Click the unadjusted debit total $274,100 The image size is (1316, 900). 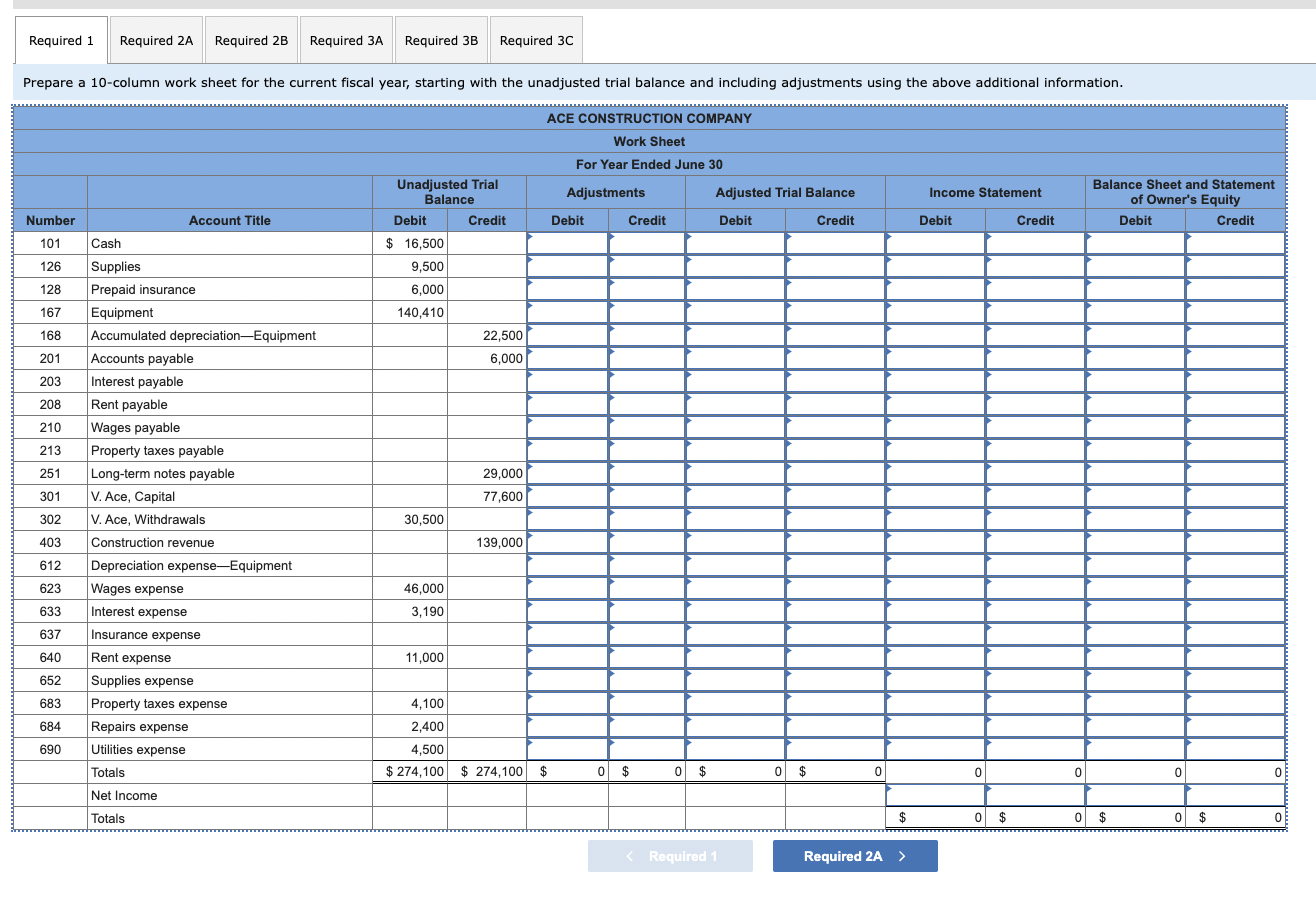coord(415,772)
